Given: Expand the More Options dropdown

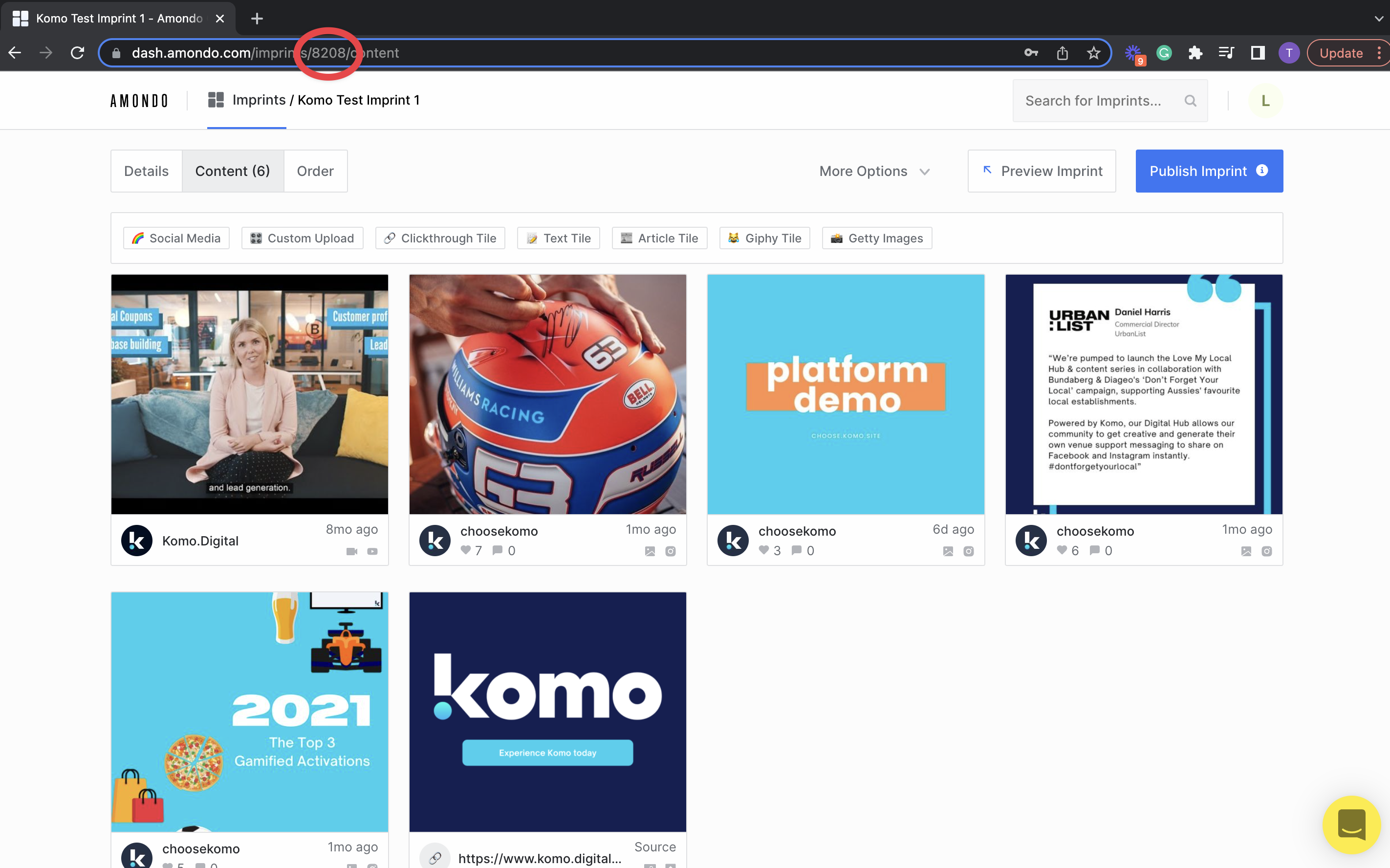Looking at the screenshot, I should click(x=874, y=171).
